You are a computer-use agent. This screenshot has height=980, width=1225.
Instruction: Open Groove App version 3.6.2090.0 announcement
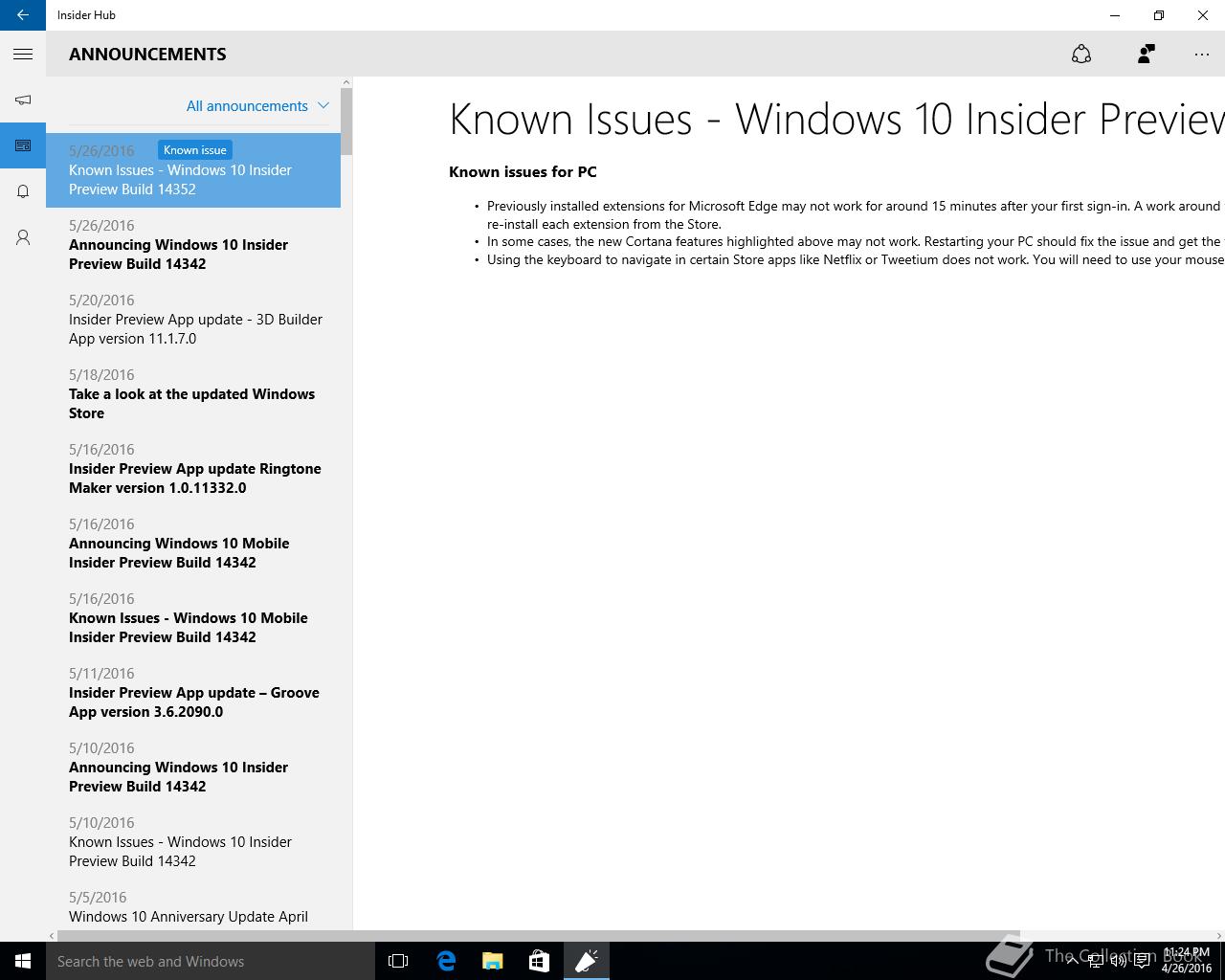(x=193, y=693)
